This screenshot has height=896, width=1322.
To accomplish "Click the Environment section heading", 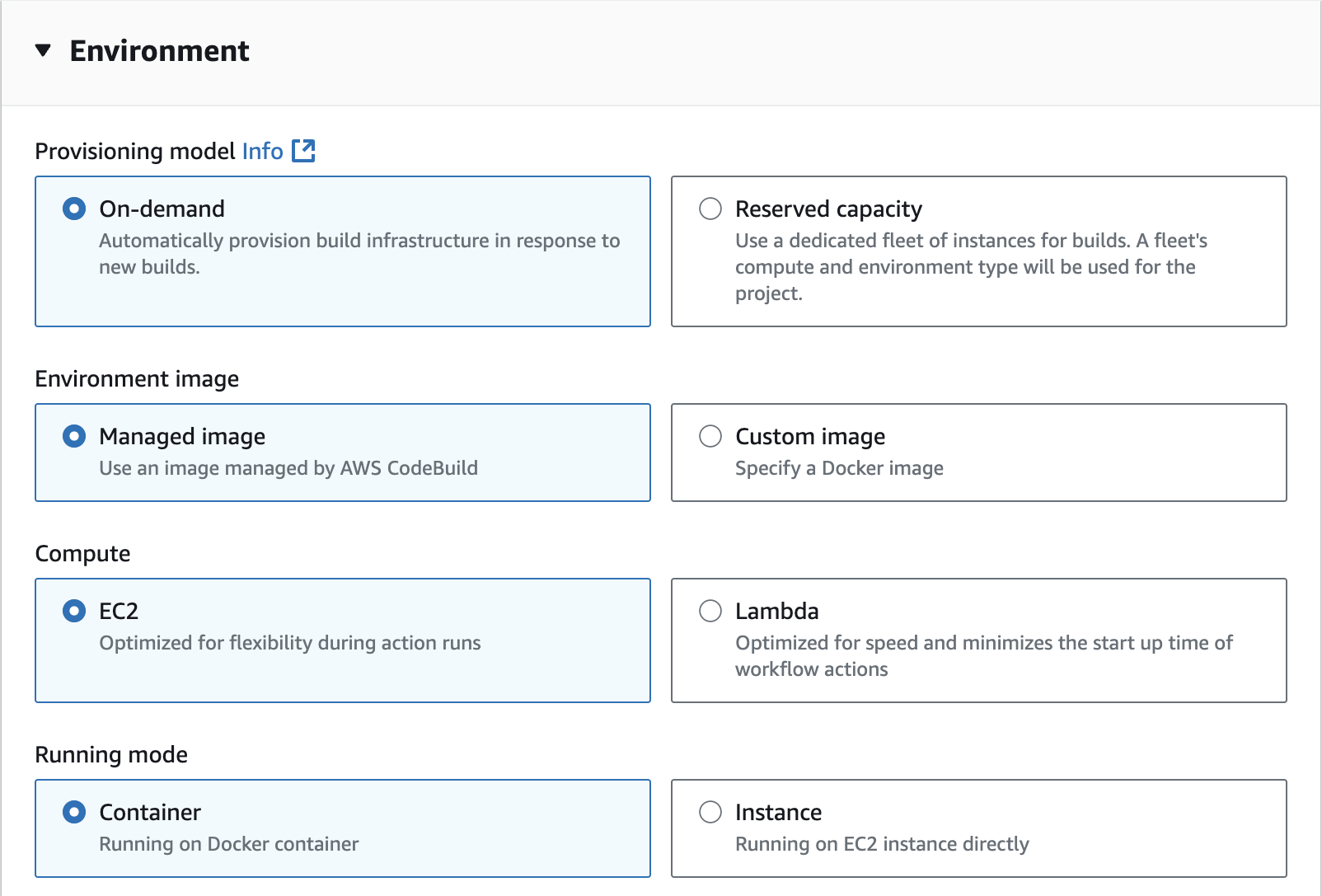I will click(159, 51).
